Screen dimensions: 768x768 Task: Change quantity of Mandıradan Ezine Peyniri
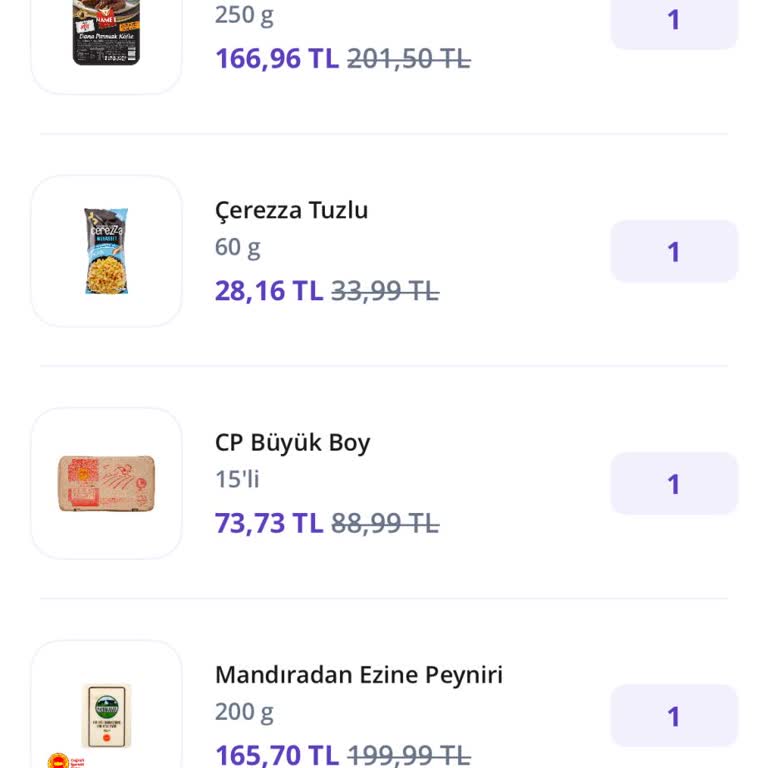click(674, 716)
